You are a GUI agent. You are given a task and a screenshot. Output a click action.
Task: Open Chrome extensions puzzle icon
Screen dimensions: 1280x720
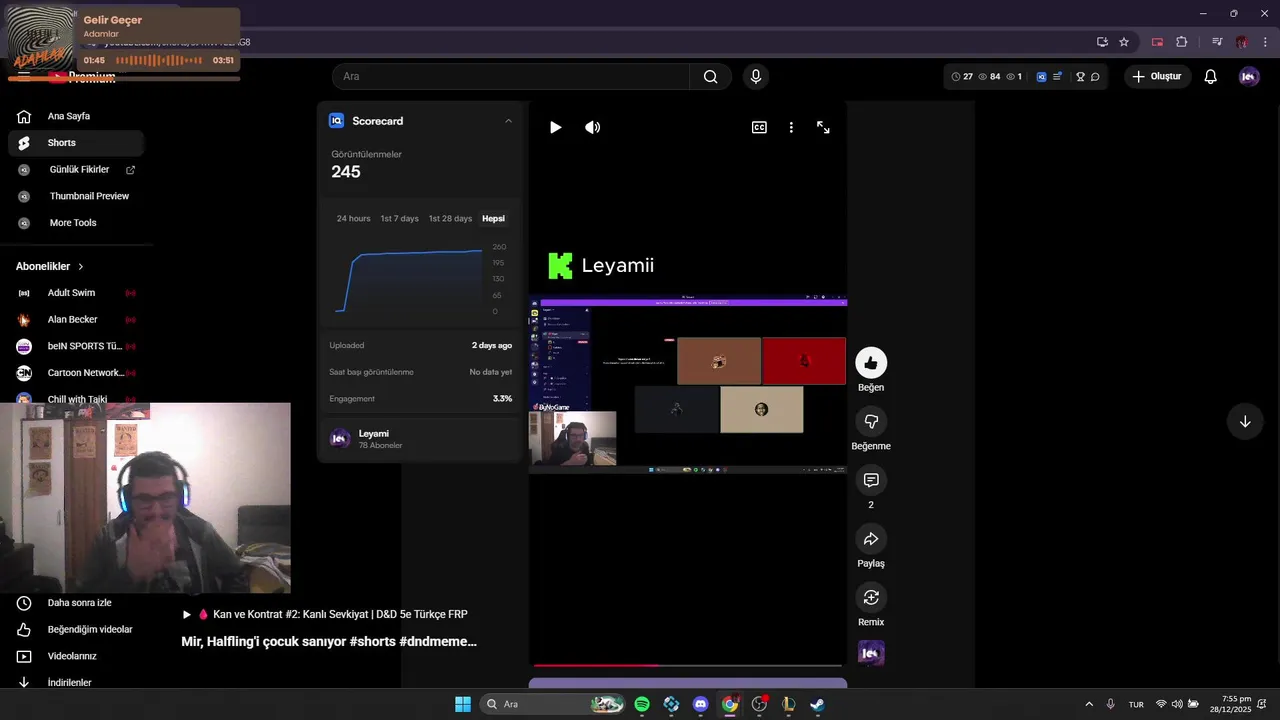(1181, 42)
